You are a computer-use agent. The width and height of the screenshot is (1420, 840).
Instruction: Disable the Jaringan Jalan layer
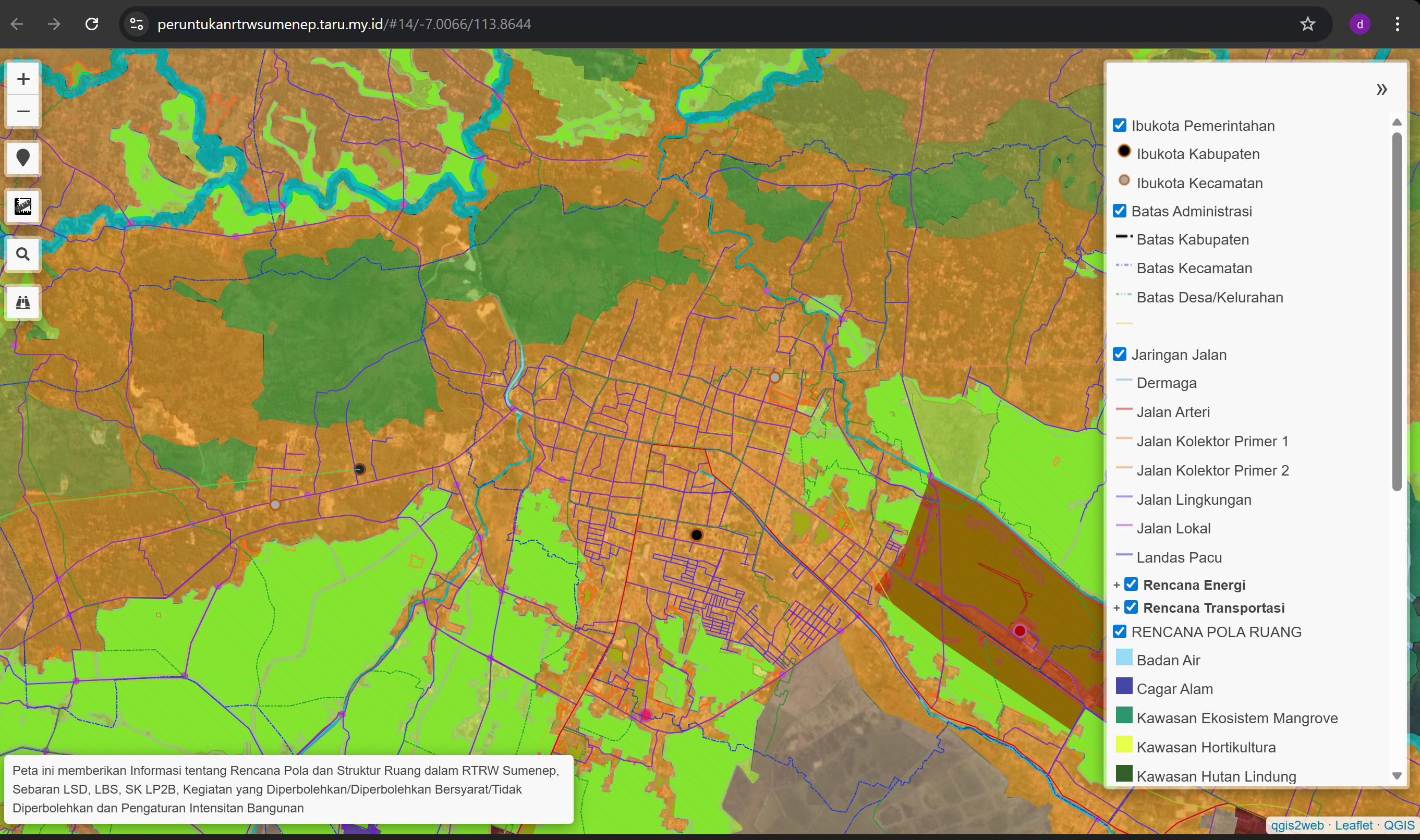1119,355
